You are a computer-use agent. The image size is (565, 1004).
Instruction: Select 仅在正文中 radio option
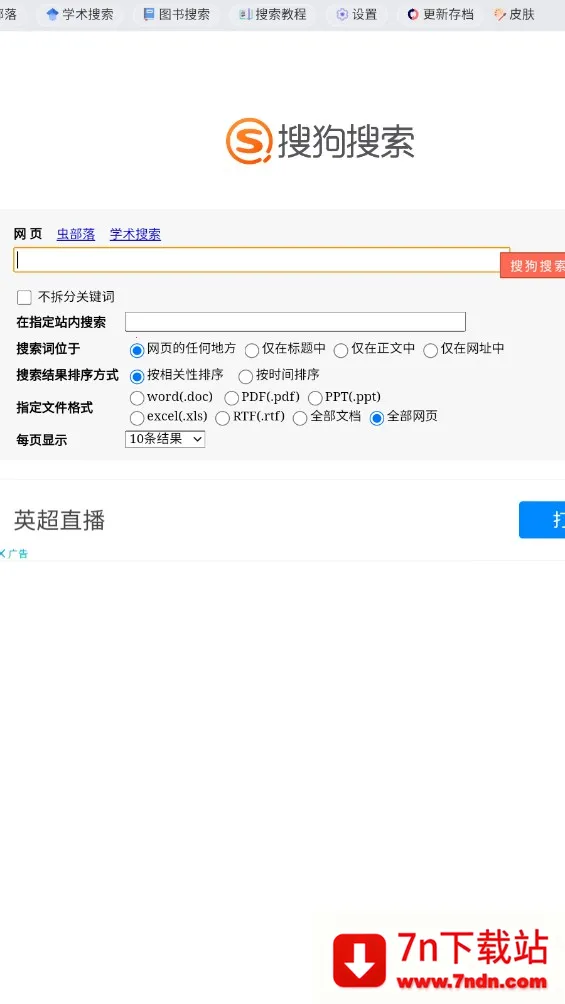[x=341, y=350]
